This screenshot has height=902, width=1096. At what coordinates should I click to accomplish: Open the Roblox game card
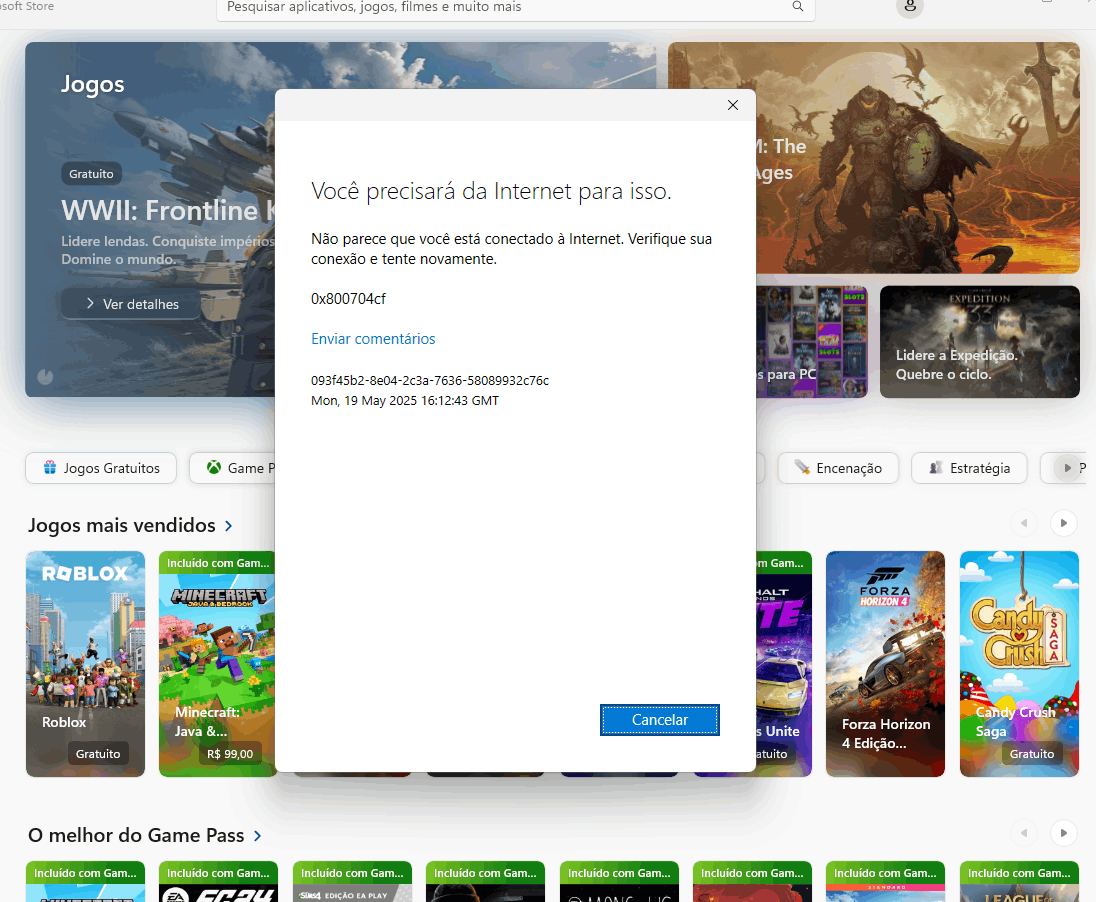coord(85,664)
